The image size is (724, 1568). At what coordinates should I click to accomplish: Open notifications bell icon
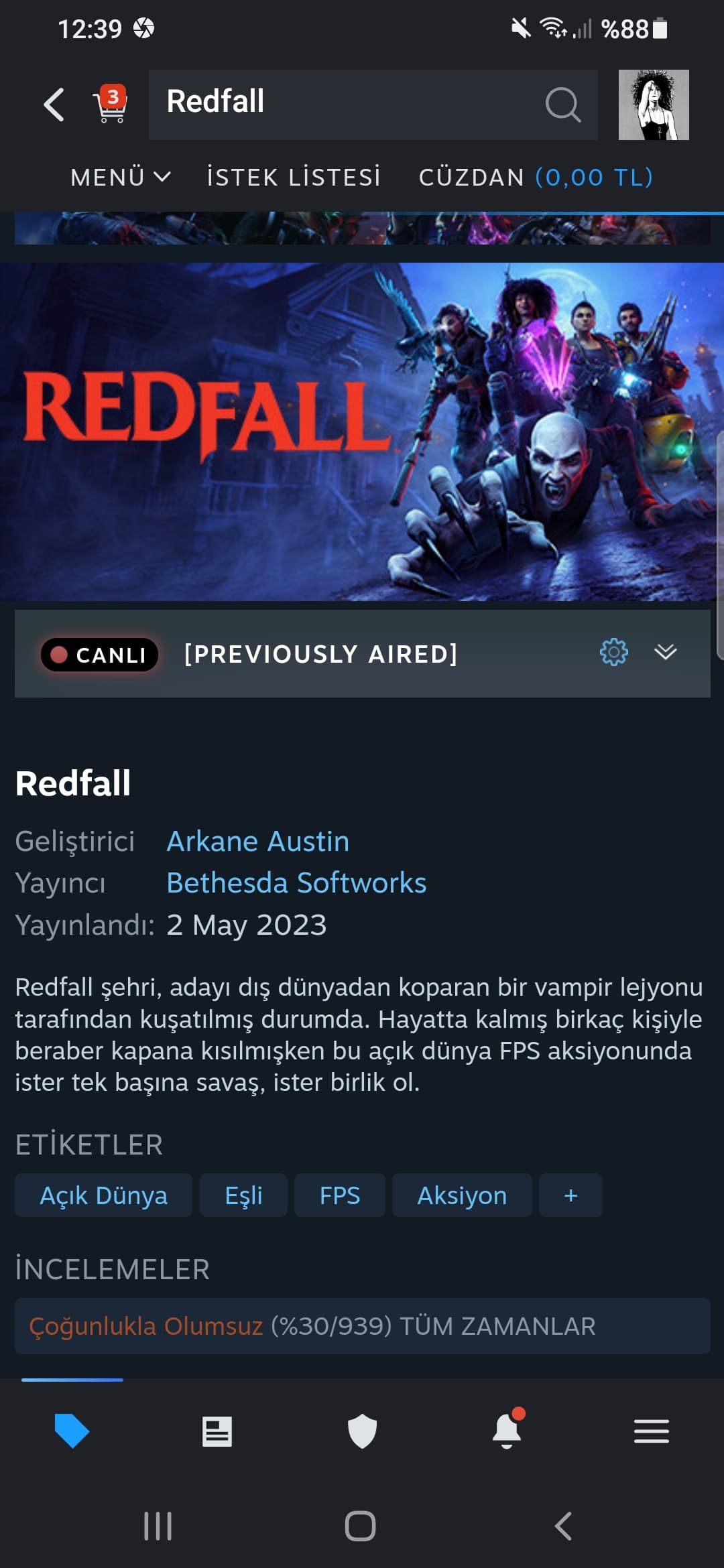(x=507, y=1429)
